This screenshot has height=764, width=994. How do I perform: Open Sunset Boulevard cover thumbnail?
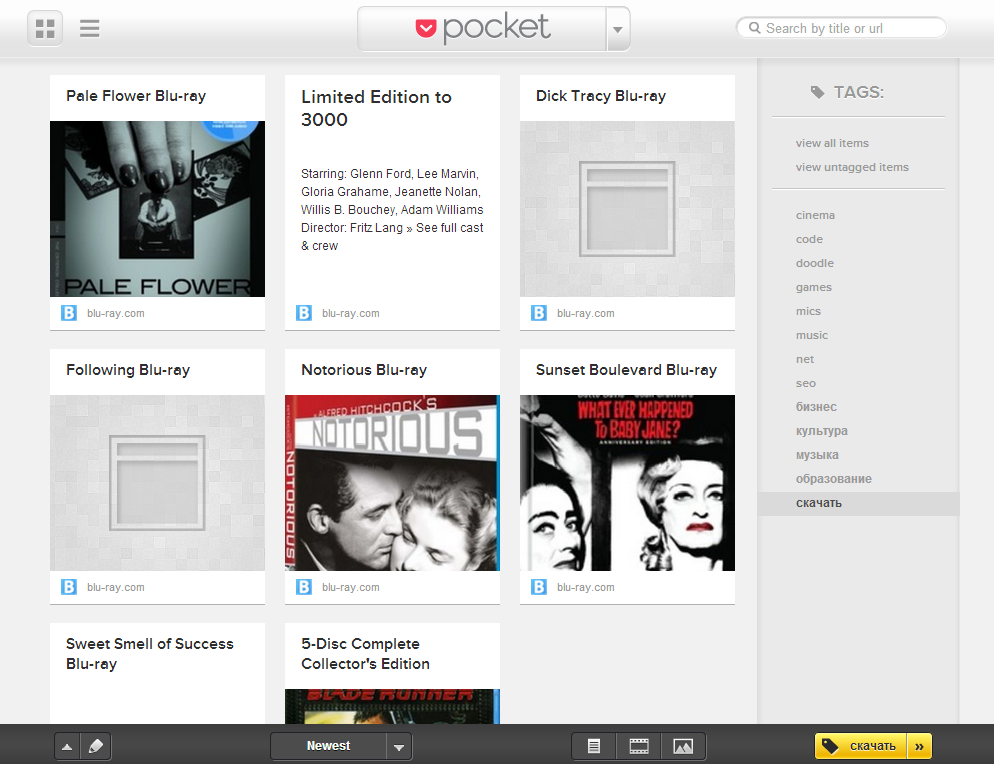pyautogui.click(x=627, y=483)
